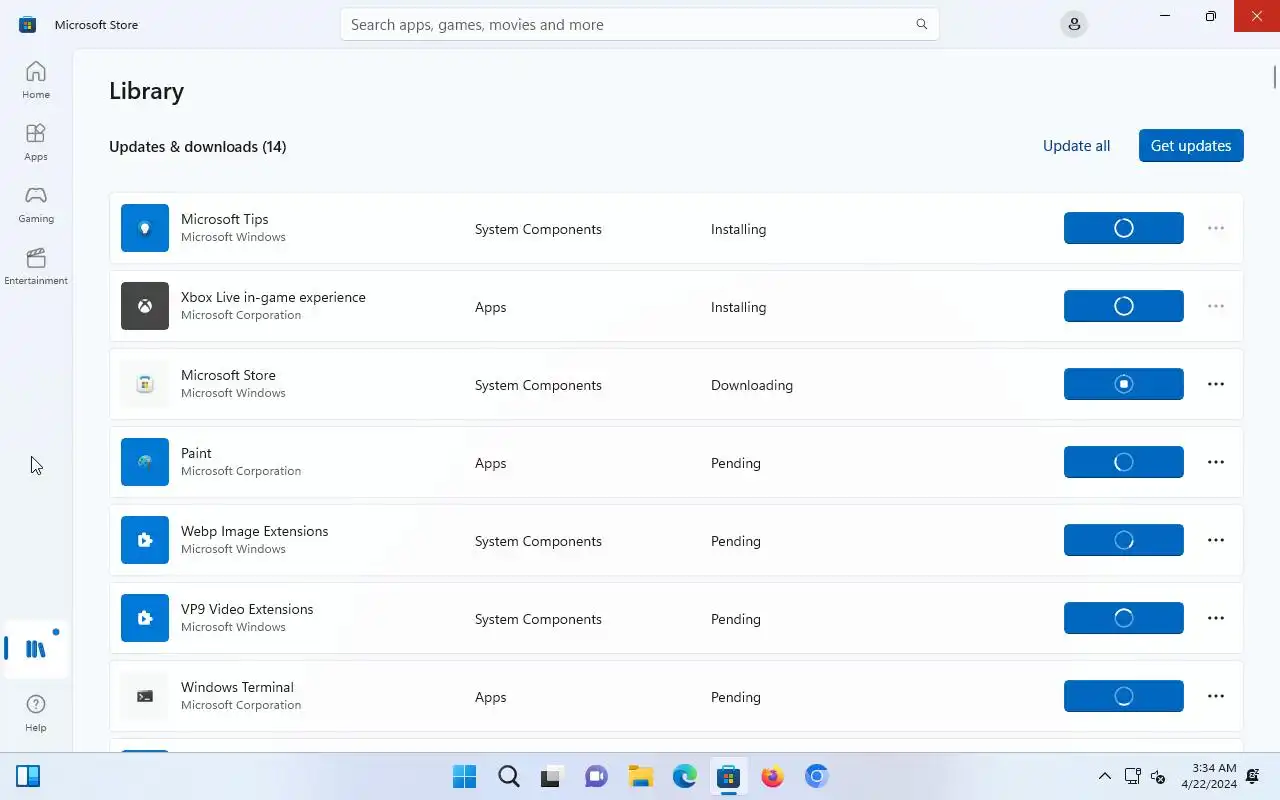Open the Windows Start menu
The height and width of the screenshot is (800, 1280).
click(465, 776)
